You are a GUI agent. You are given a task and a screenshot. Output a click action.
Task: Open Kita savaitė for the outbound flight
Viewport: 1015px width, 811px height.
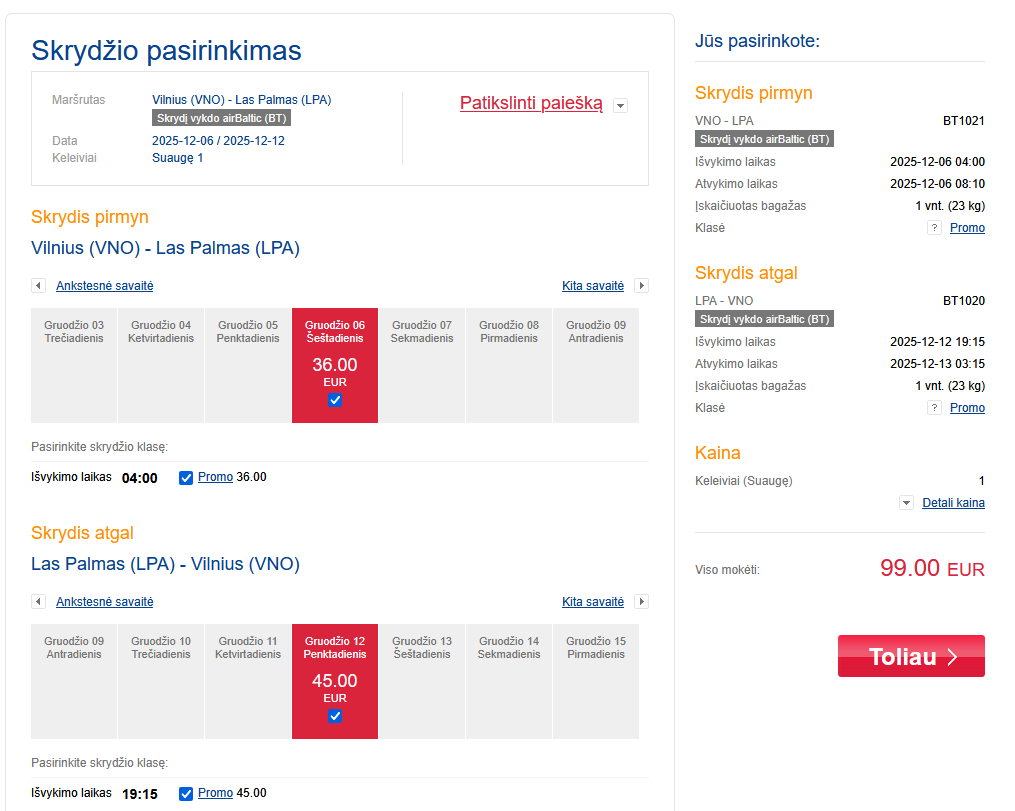[x=593, y=286]
